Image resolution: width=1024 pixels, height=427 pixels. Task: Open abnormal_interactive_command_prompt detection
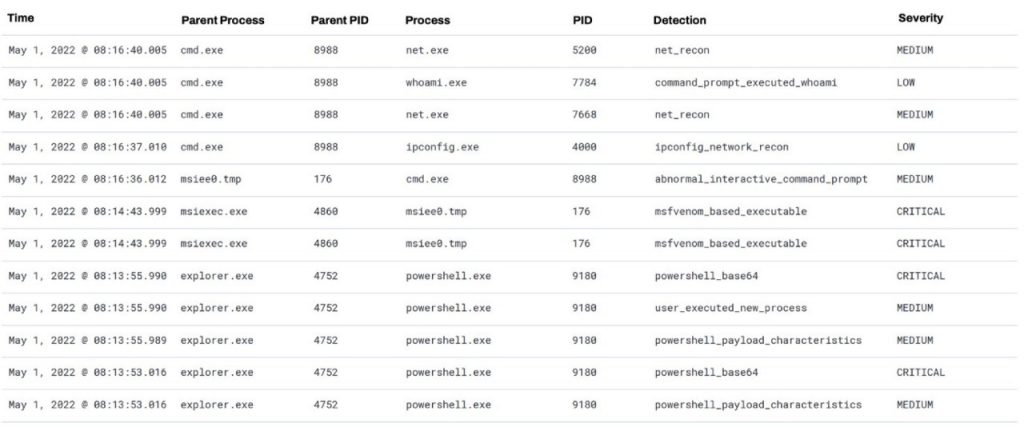click(x=761, y=179)
